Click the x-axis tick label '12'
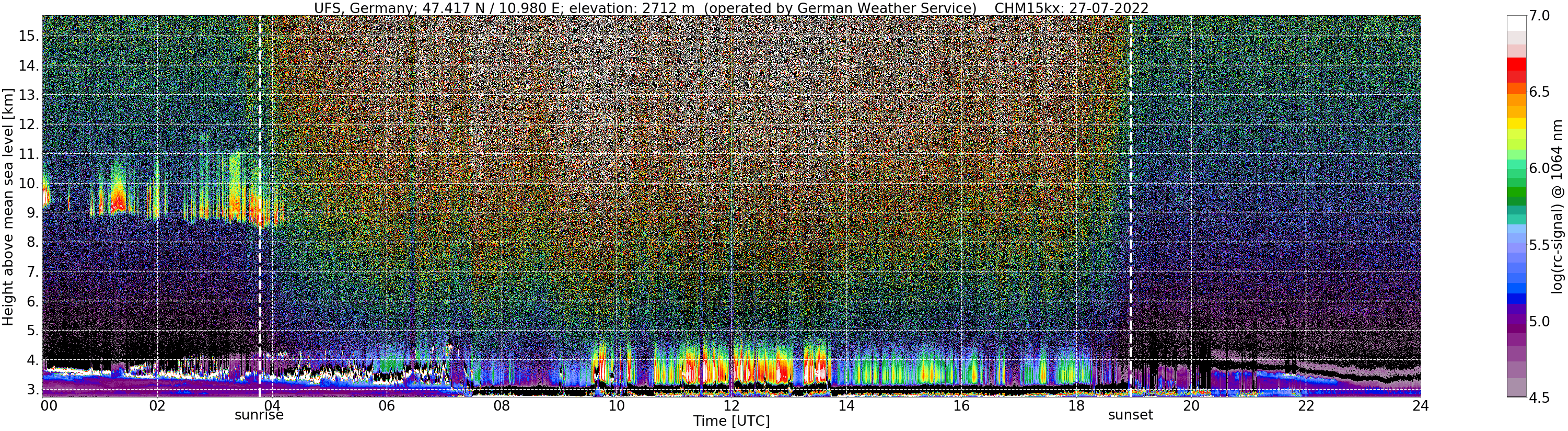Image resolution: width=1568 pixels, height=431 pixels. coord(731,406)
